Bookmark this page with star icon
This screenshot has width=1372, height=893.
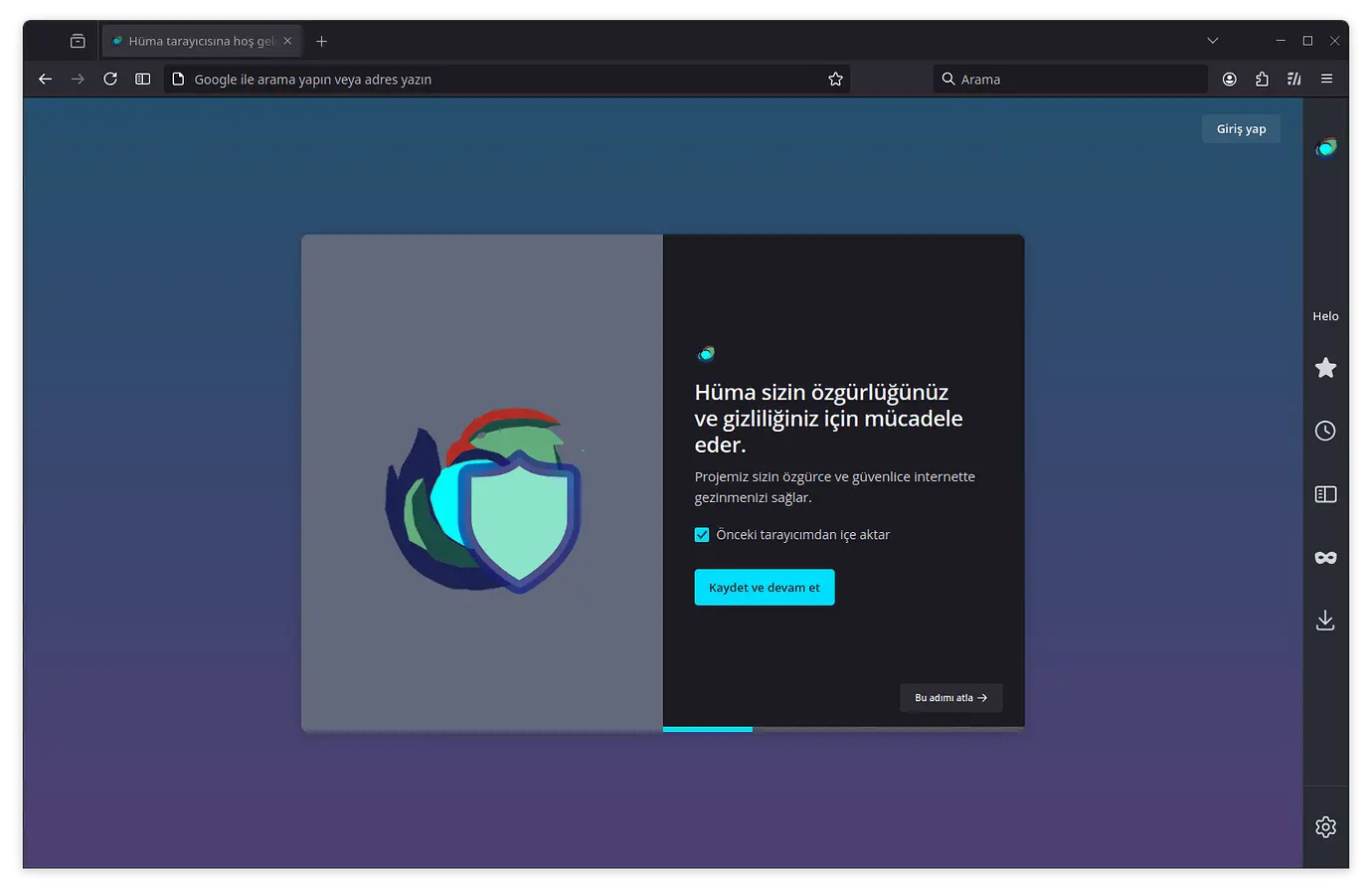[x=835, y=80]
